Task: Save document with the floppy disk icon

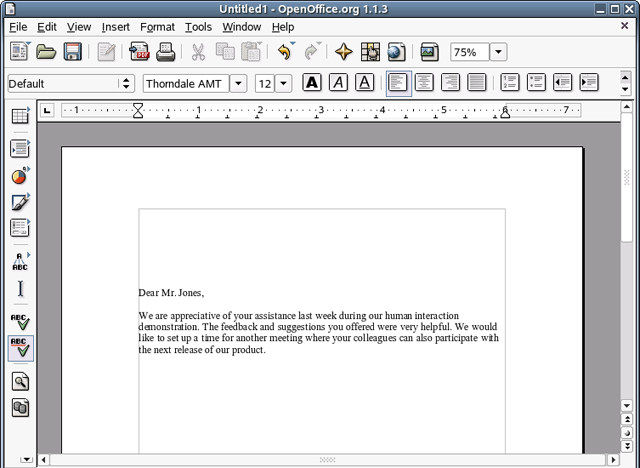Action: [x=72, y=52]
